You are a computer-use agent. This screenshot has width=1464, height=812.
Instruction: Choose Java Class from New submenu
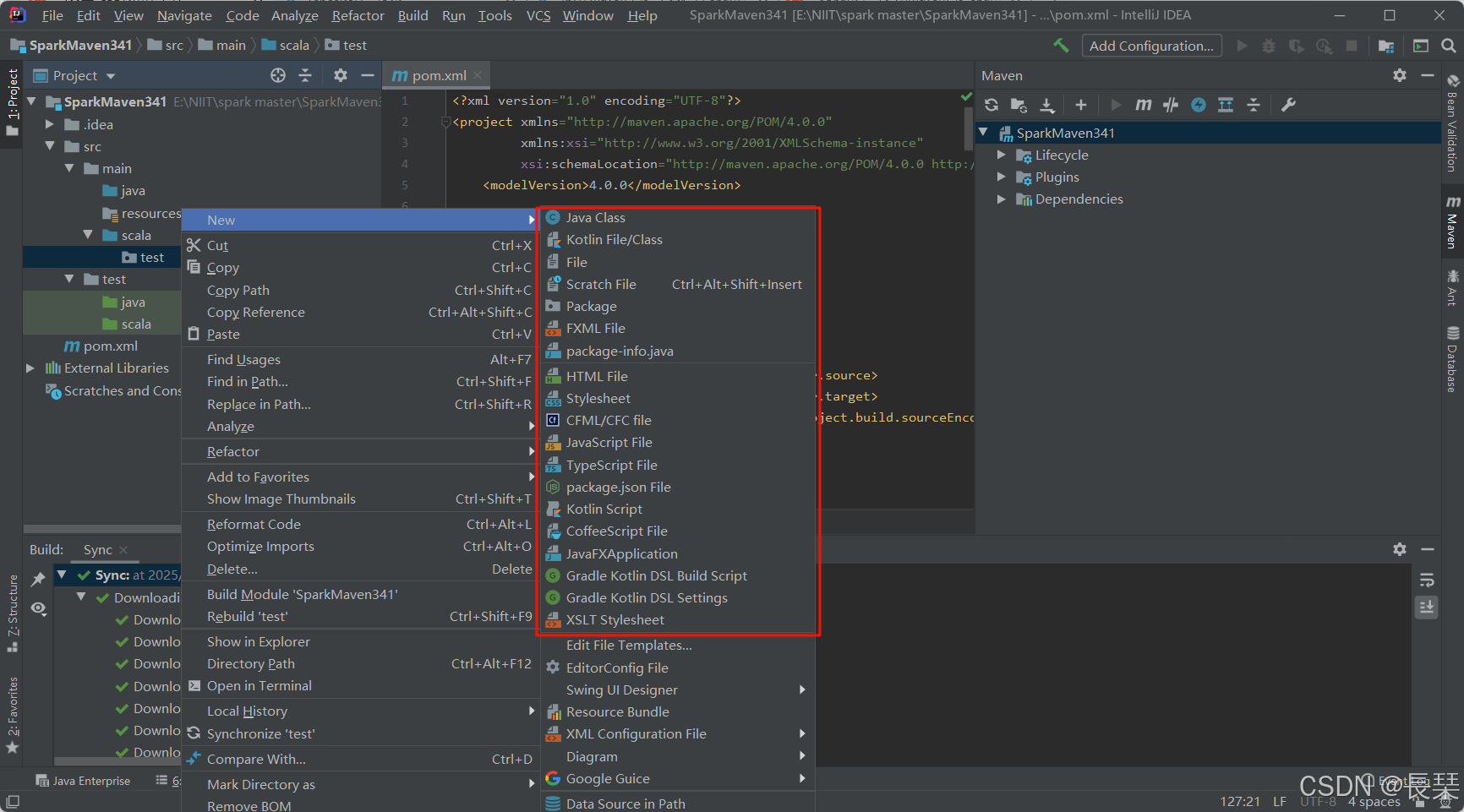tap(678, 217)
